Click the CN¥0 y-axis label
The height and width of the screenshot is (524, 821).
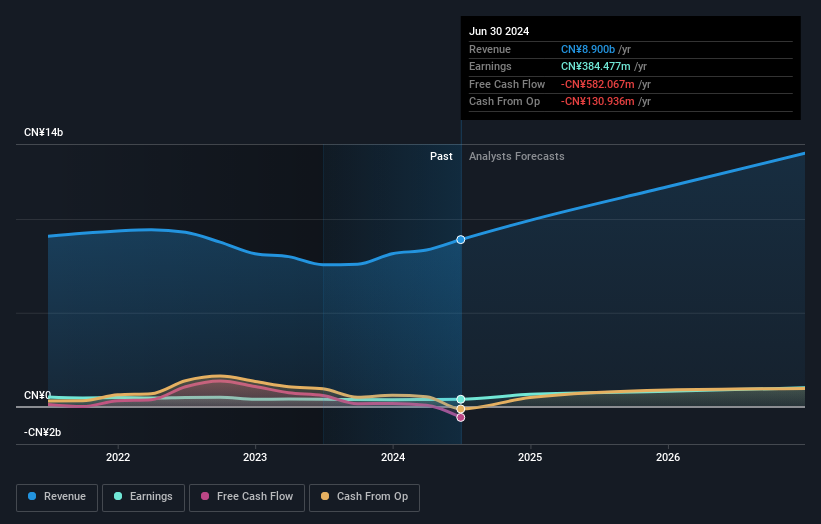click(37, 395)
